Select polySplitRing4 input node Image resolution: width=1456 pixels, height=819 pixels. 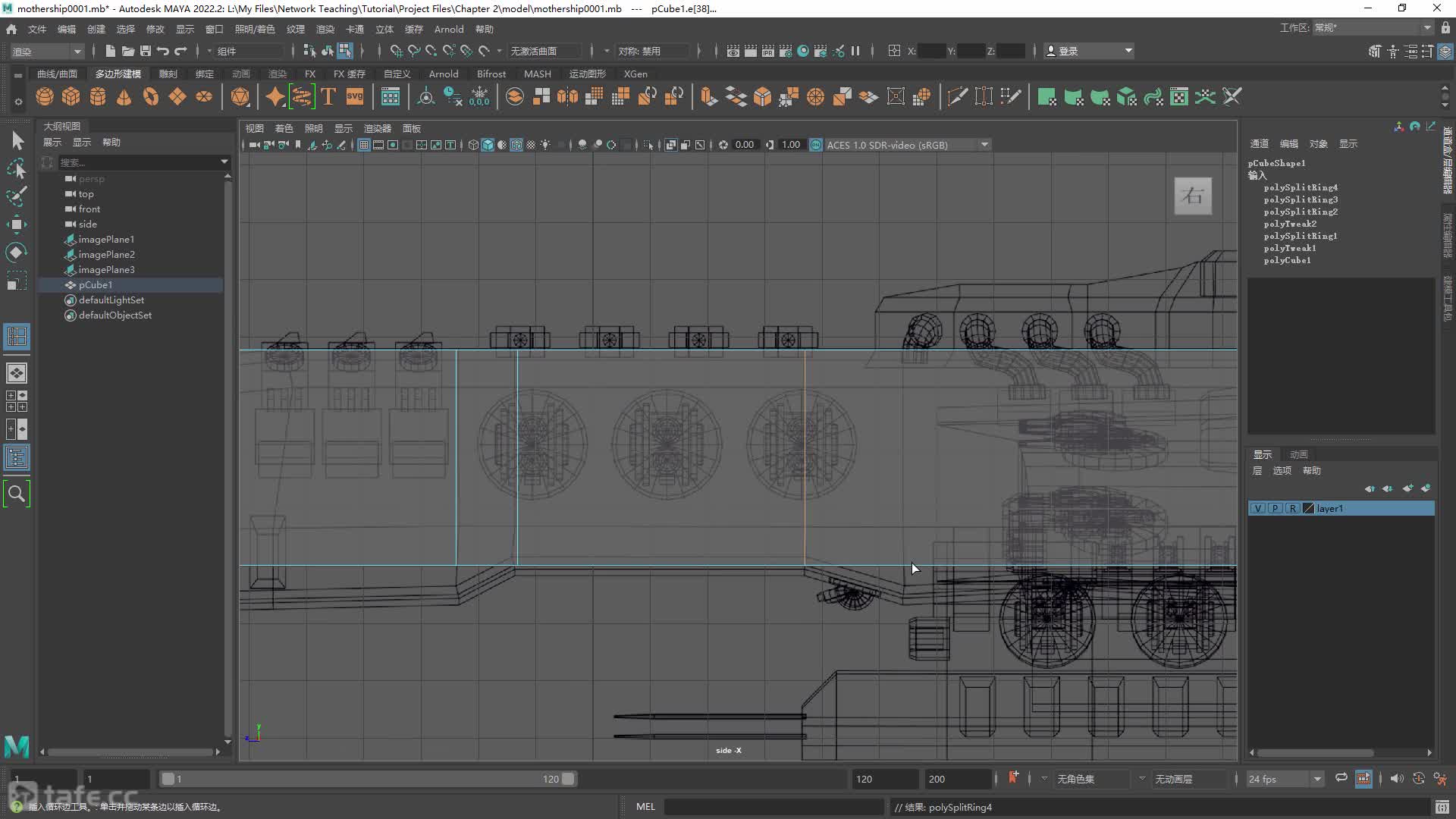coord(1301,187)
